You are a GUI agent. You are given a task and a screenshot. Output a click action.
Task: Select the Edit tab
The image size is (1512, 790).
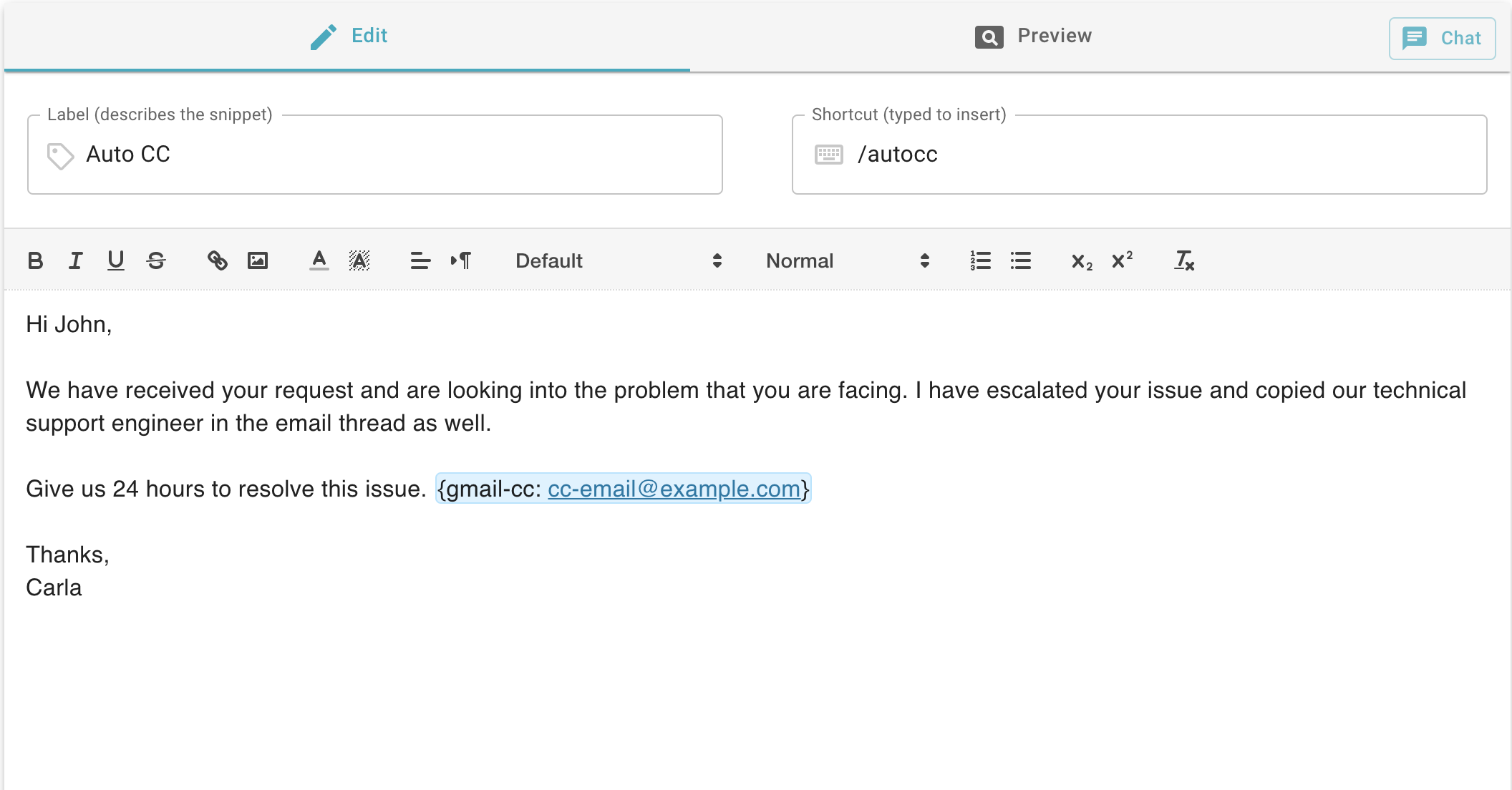[x=351, y=36]
